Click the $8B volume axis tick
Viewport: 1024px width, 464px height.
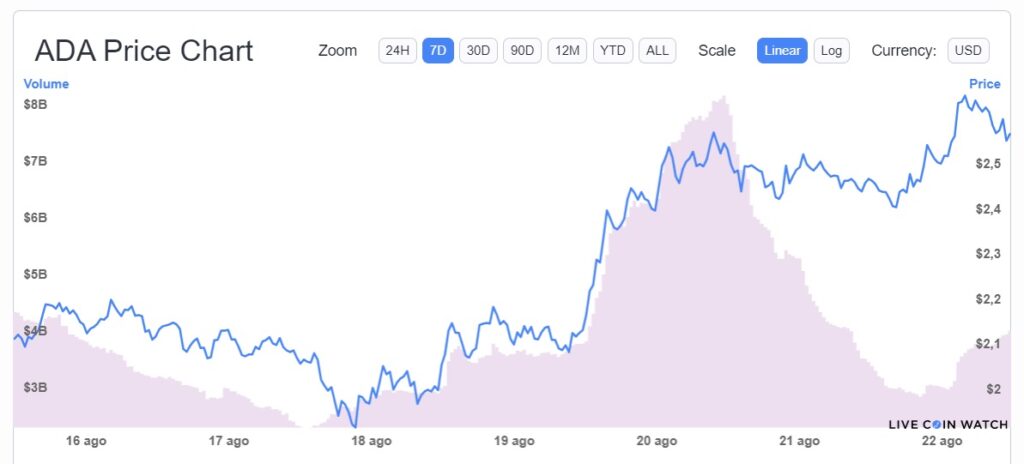click(35, 104)
